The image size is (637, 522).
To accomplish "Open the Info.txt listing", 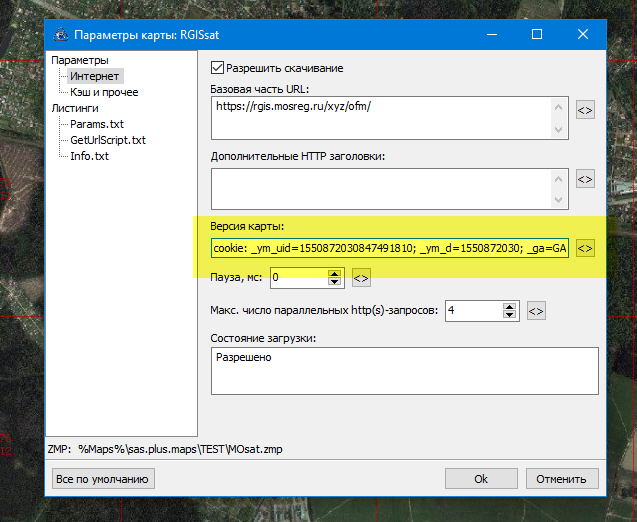I will point(89,156).
